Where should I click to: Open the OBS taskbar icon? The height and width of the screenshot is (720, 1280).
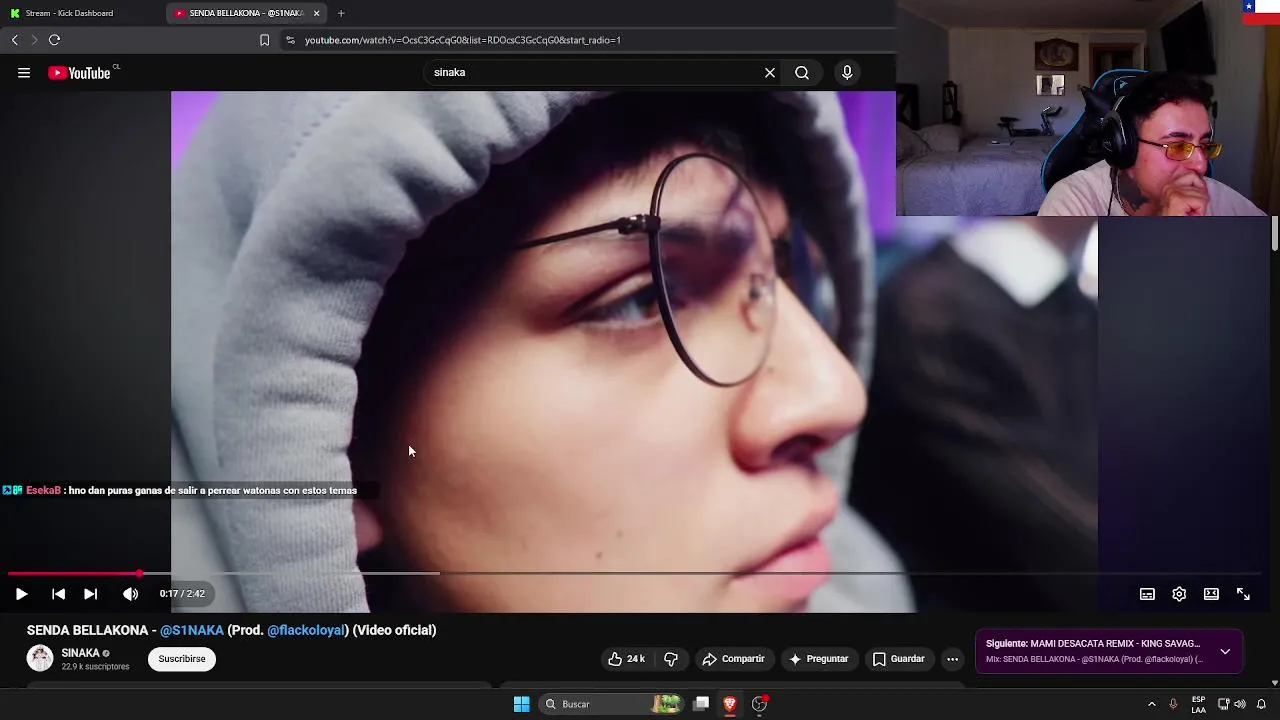point(759,704)
